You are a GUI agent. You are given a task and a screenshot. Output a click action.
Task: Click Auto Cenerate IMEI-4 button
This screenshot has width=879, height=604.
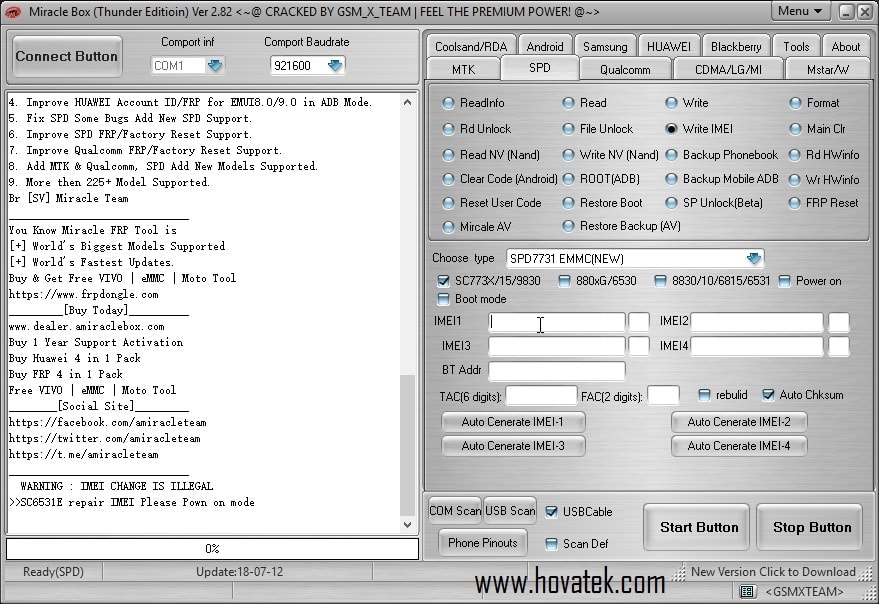pyautogui.click(x=739, y=446)
